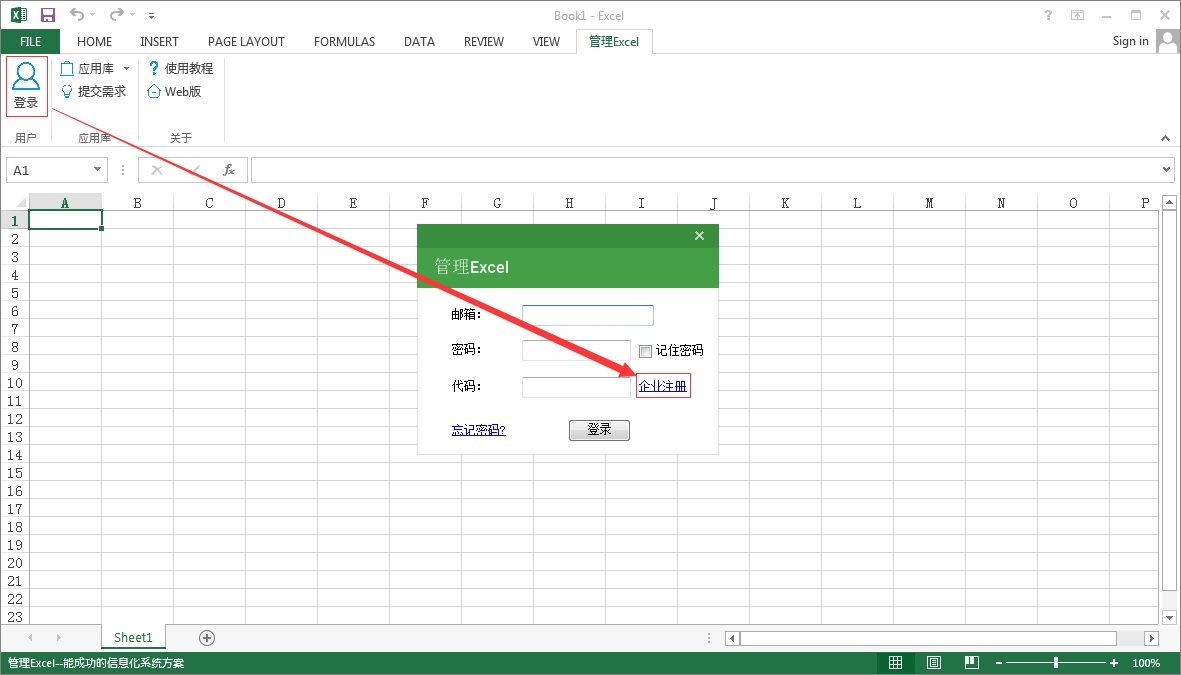Open the Web版 home icon
The height and width of the screenshot is (675, 1181).
point(174,91)
